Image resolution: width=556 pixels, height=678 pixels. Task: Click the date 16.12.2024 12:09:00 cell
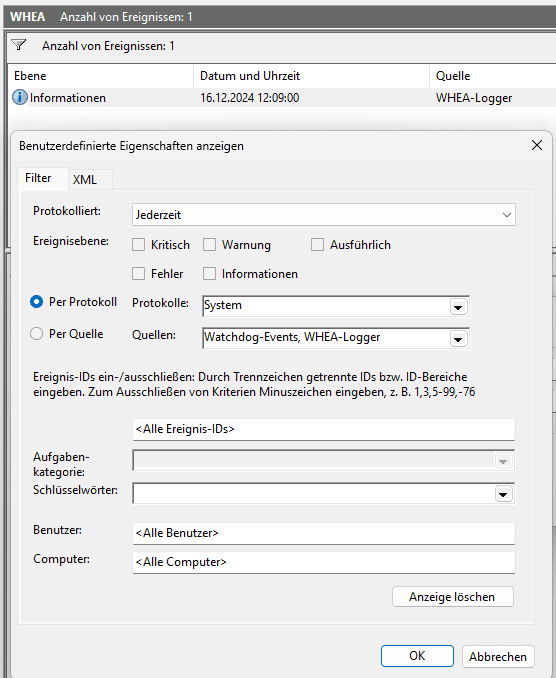point(249,98)
